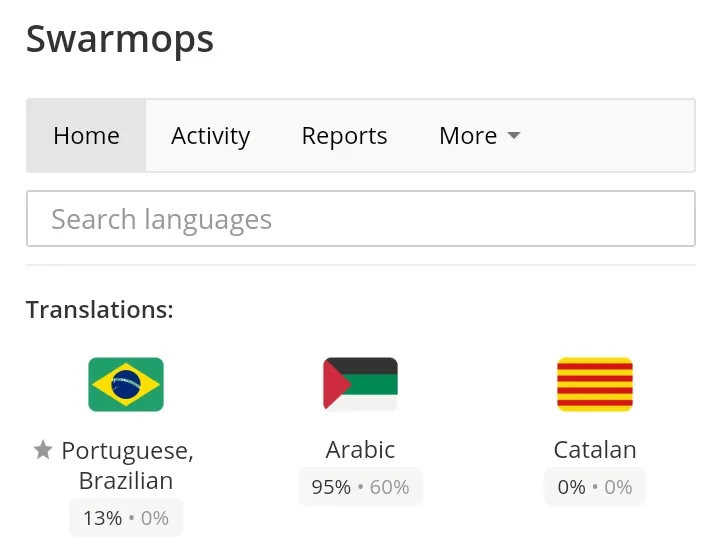The height and width of the screenshot is (559, 720).
Task: Open the Portuguese, Brazilian translation link
Action: [127, 465]
